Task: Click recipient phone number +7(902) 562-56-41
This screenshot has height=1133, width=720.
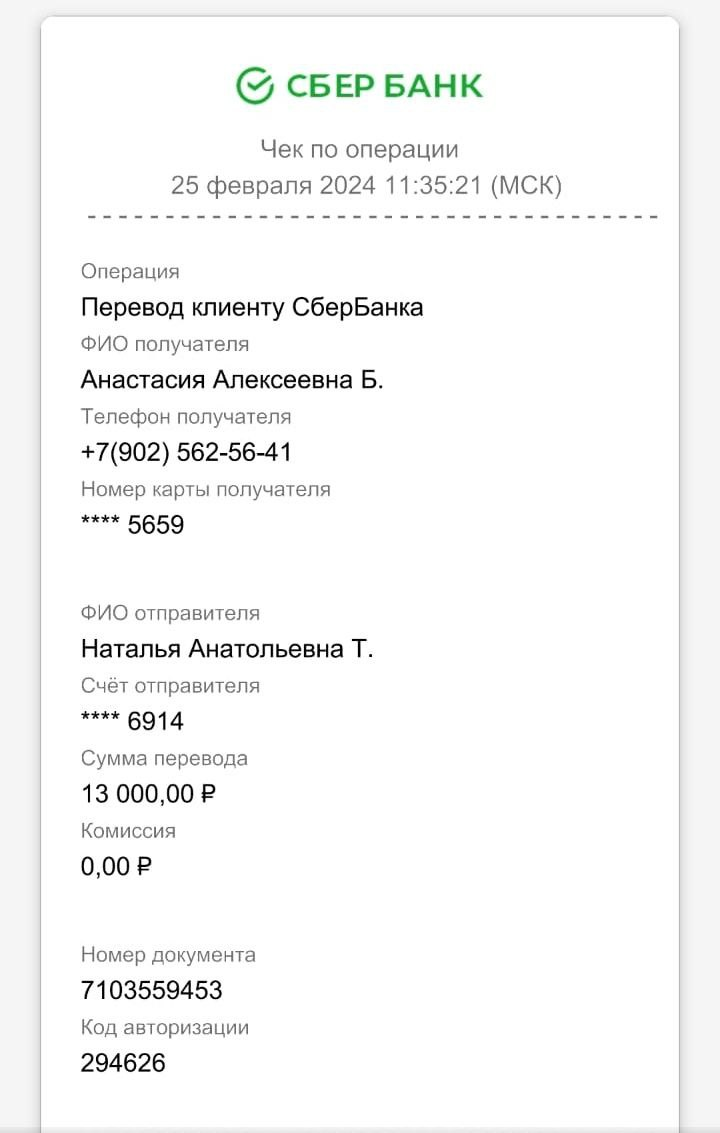Action: click(x=186, y=452)
